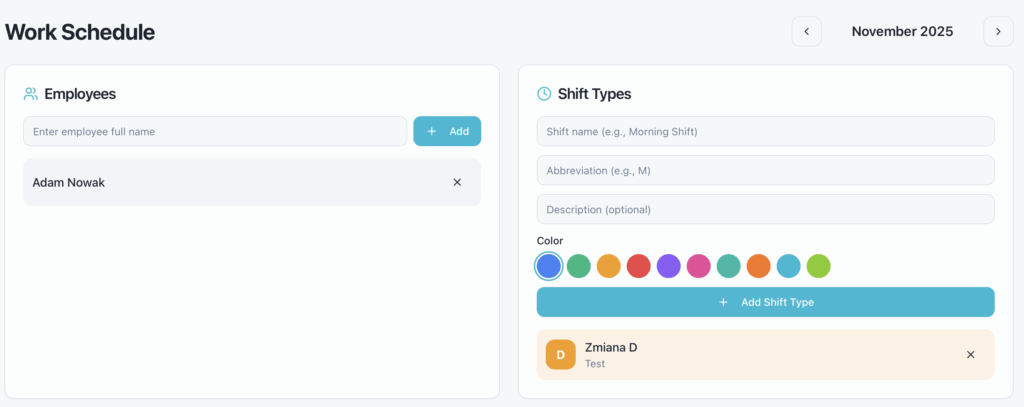The image size is (1024, 407).
Task: Go to previous month using left chevron
Action: (x=807, y=31)
